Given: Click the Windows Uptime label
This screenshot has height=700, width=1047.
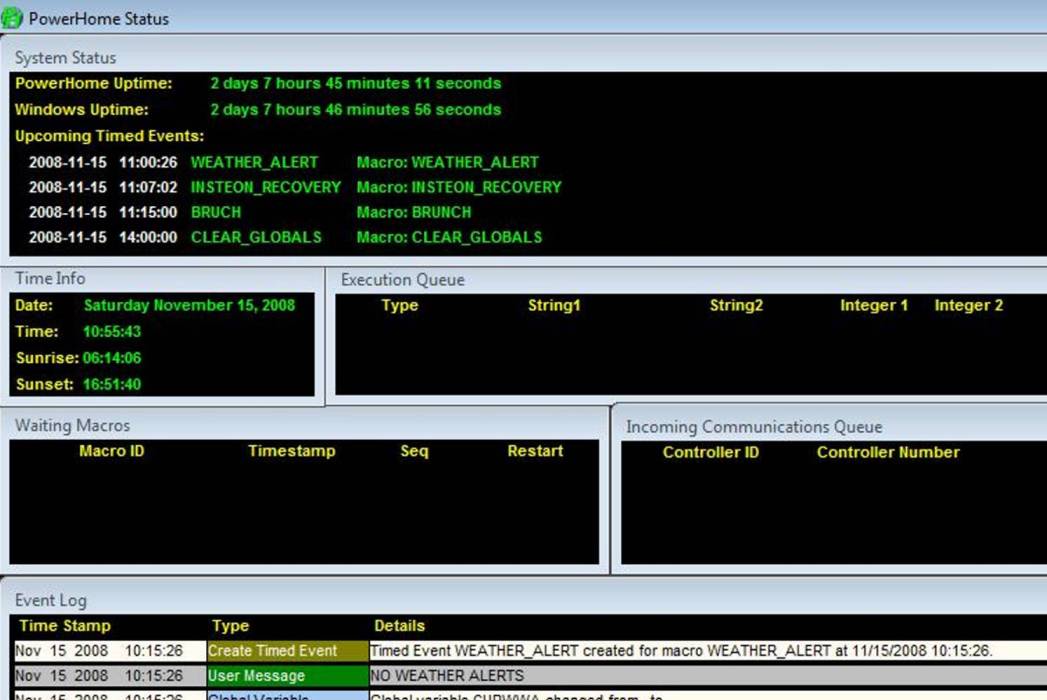Looking at the screenshot, I should pyautogui.click(x=81, y=110).
